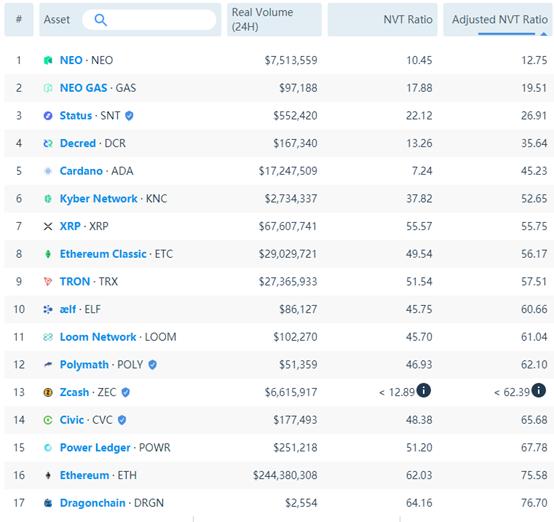Click XRP volume value $67,607,741
Viewport: 554px width, 522px height.
coord(288,226)
